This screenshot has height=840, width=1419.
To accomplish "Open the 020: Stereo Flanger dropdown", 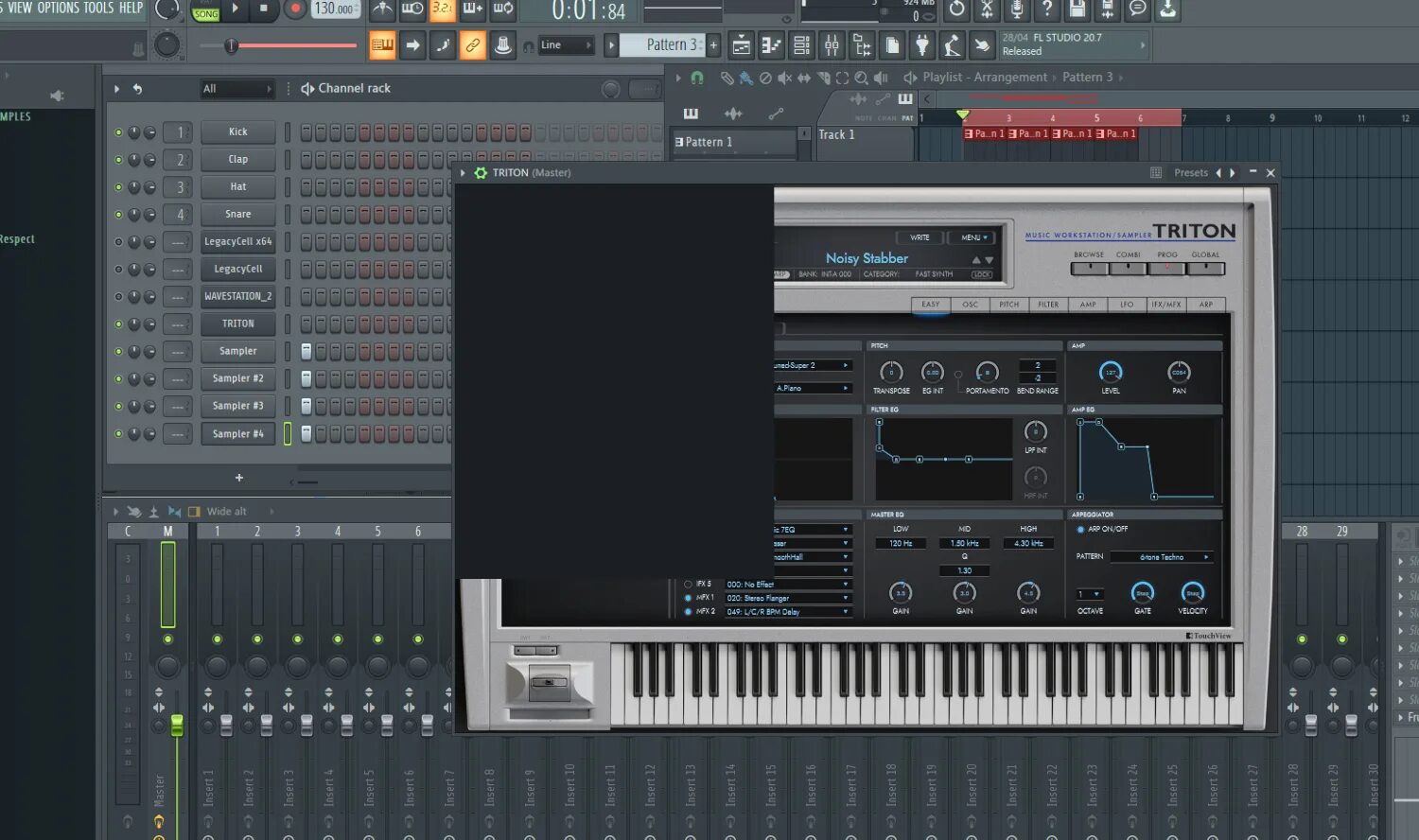I will 788,598.
